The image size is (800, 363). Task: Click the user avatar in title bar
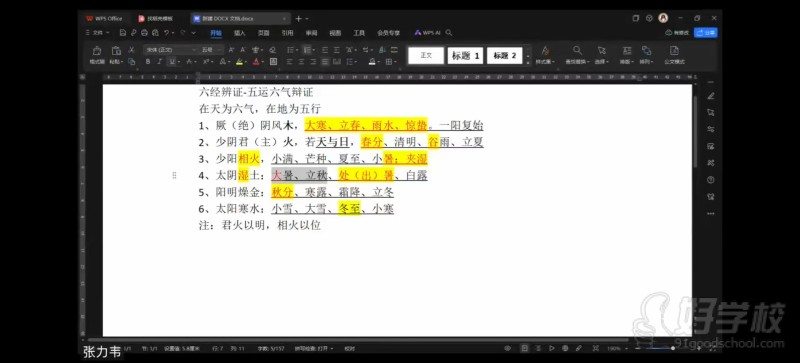(x=663, y=18)
